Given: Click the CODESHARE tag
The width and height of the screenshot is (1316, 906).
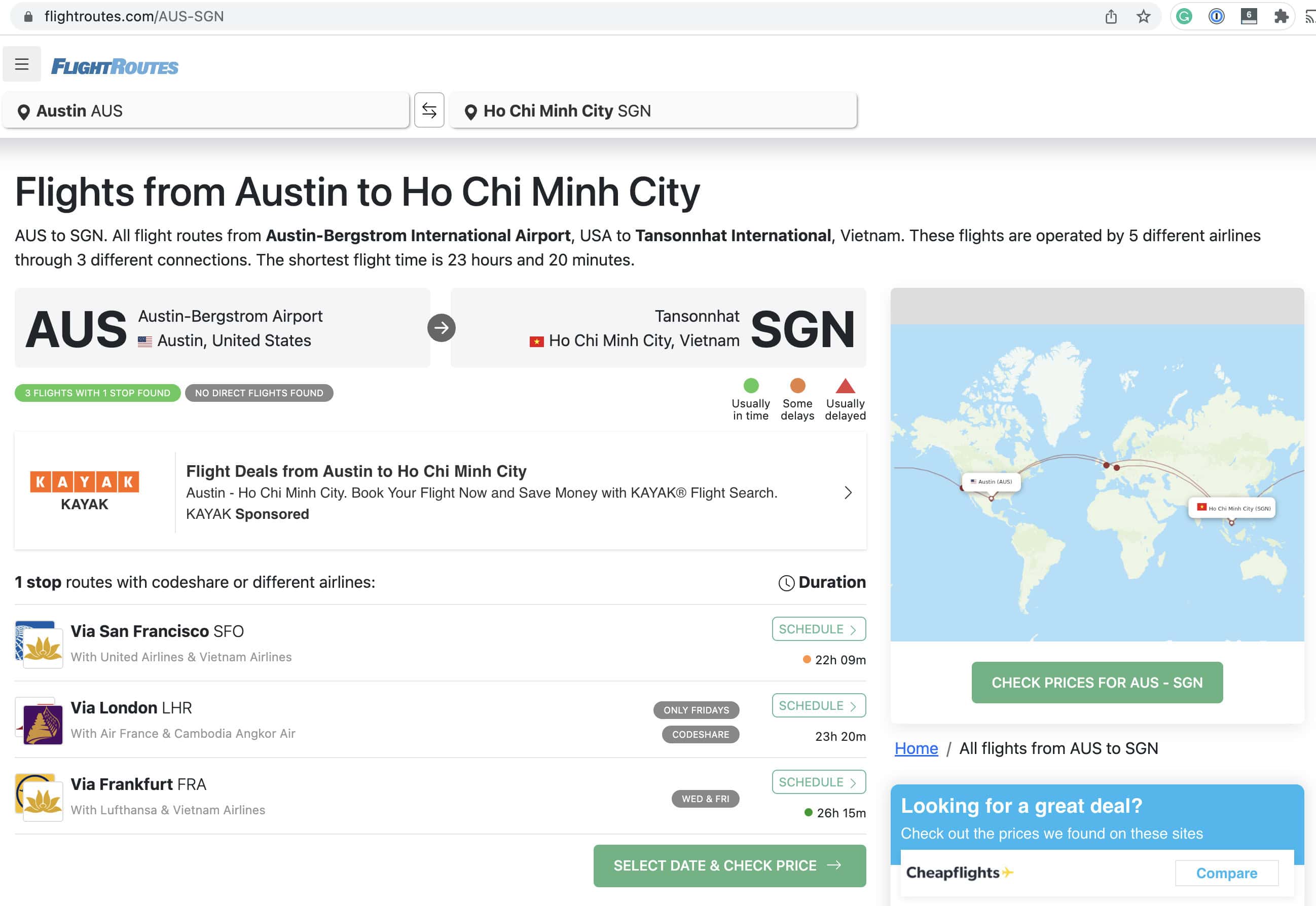Looking at the screenshot, I should click(700, 735).
